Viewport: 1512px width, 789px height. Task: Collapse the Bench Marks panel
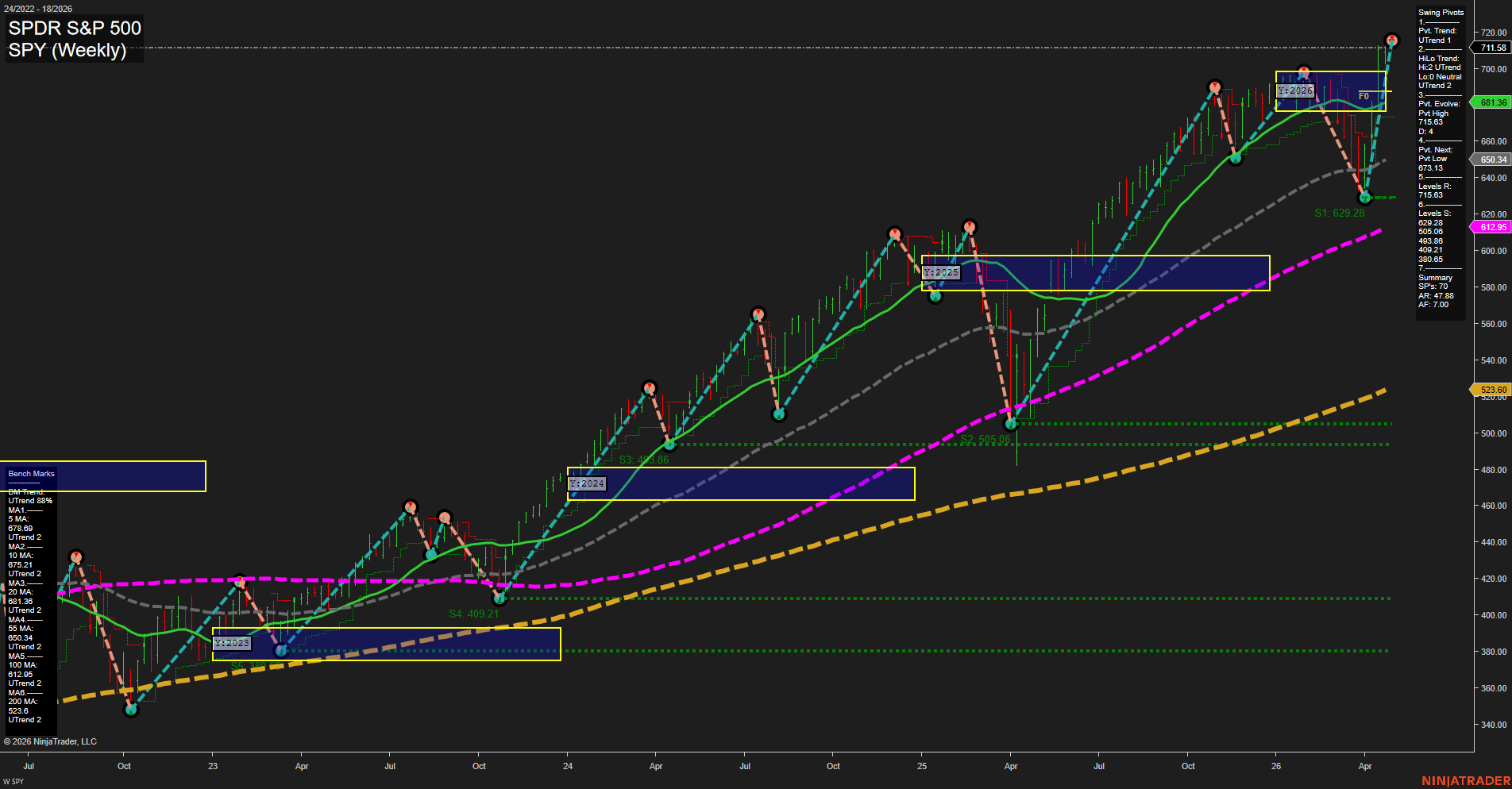coord(31,473)
